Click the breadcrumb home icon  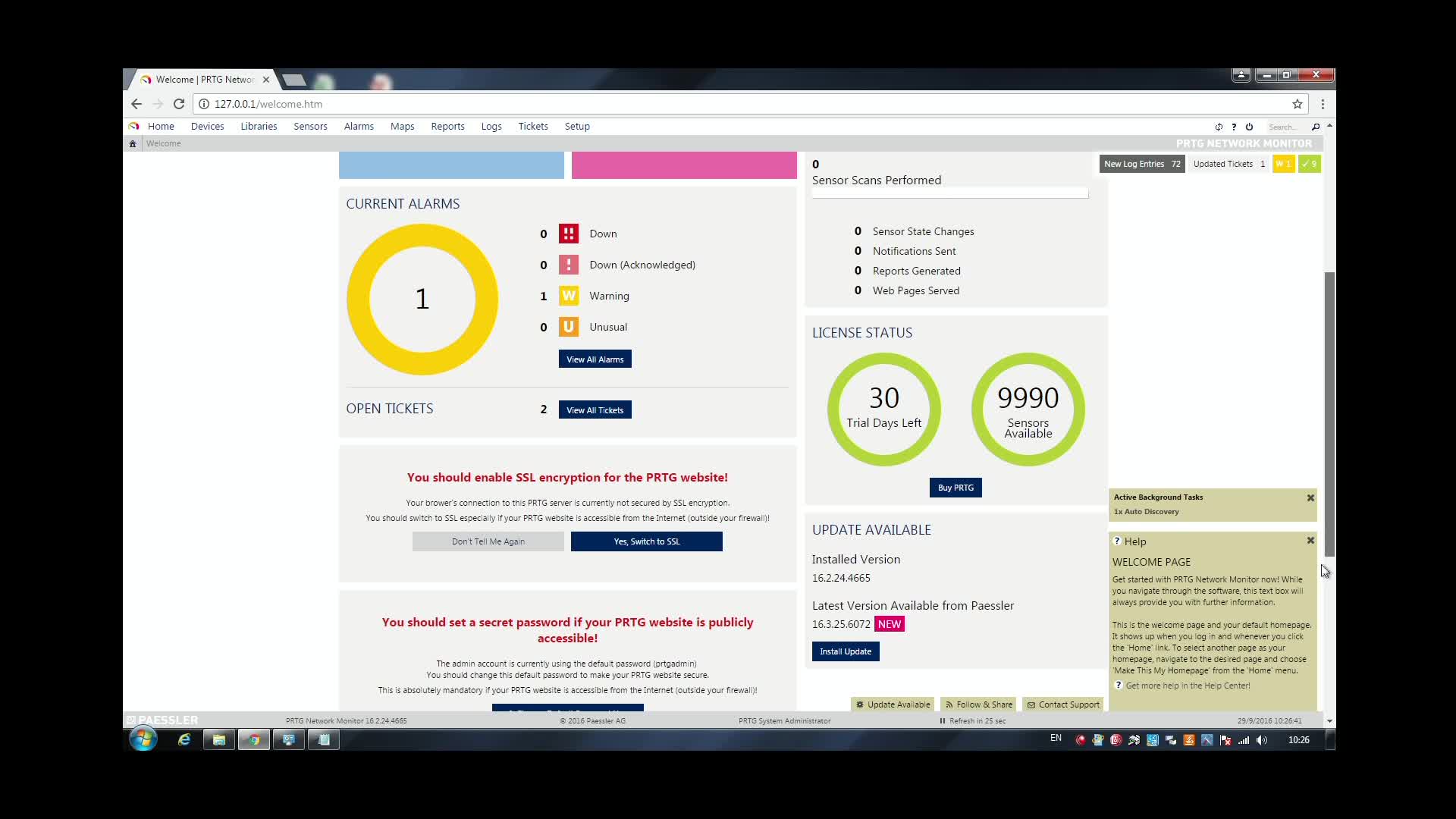[133, 143]
